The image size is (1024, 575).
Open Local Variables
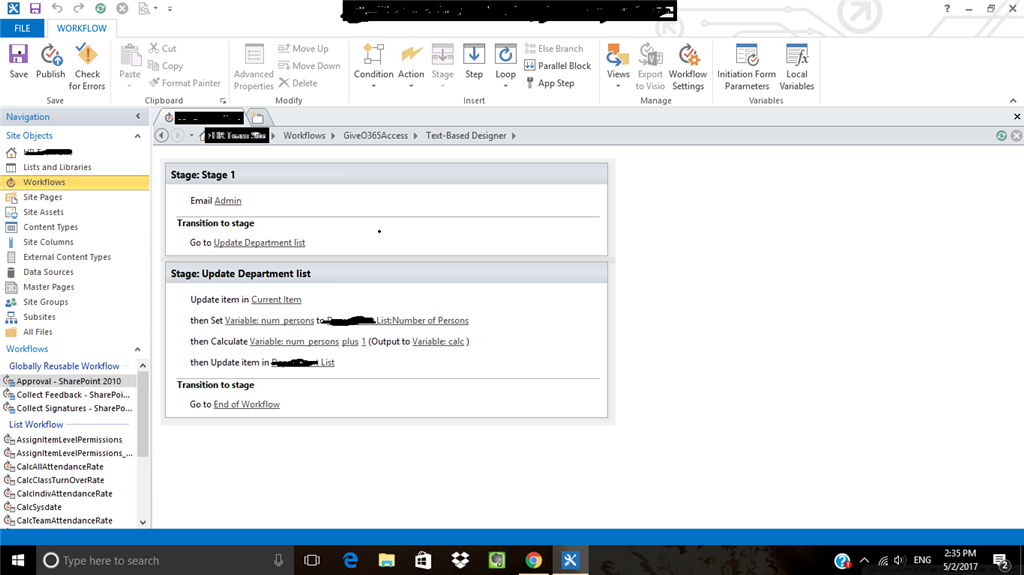point(797,67)
